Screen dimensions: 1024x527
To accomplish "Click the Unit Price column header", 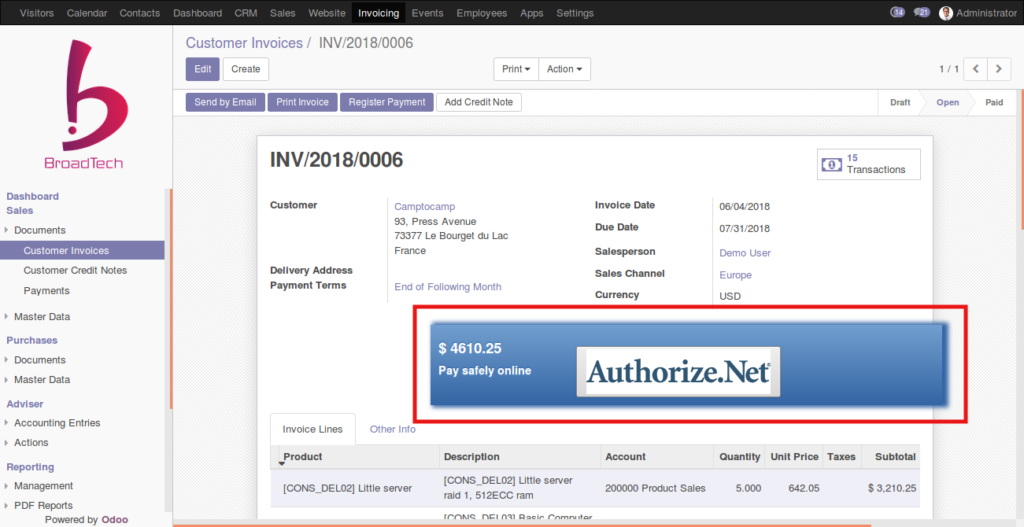I will (794, 456).
